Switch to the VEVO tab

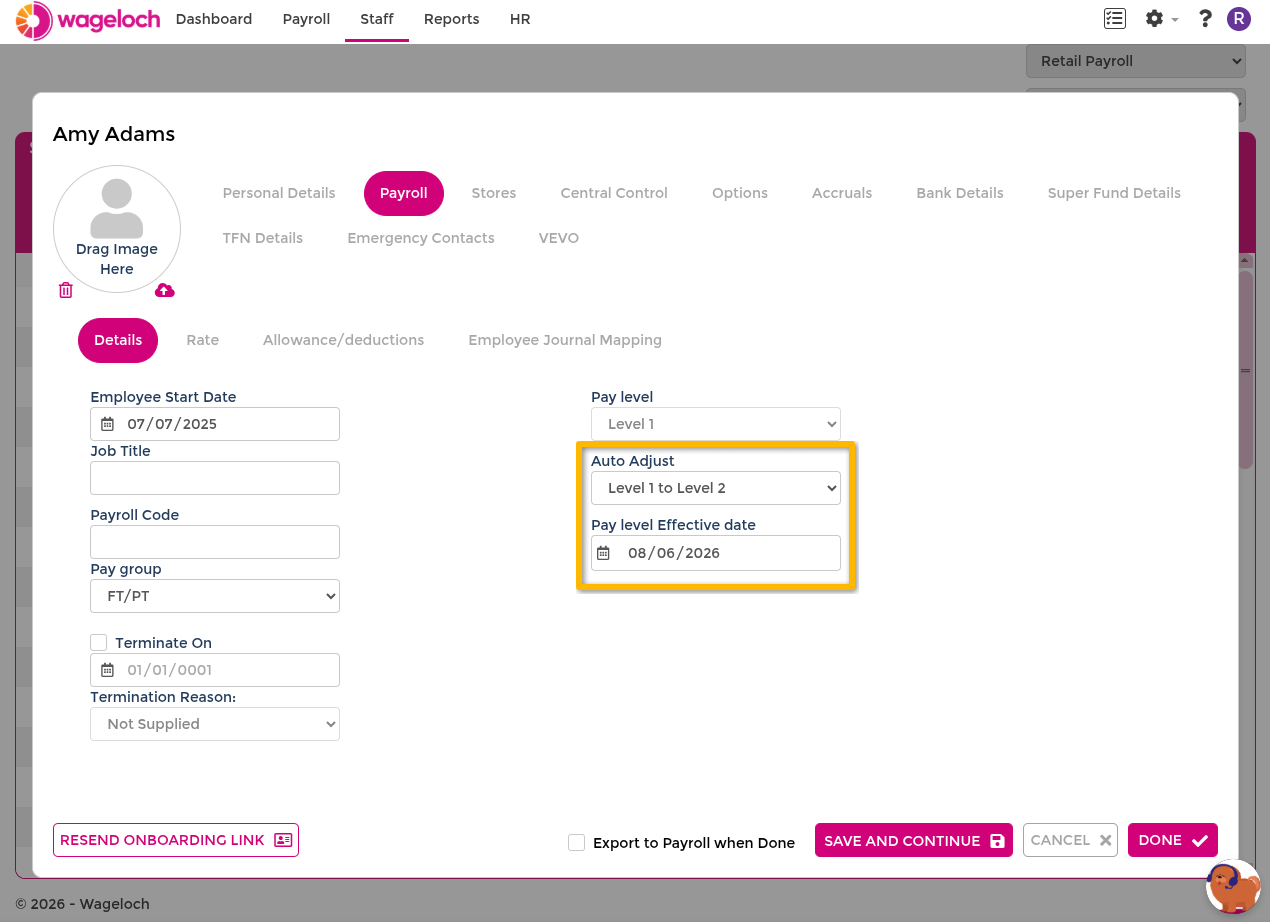559,238
